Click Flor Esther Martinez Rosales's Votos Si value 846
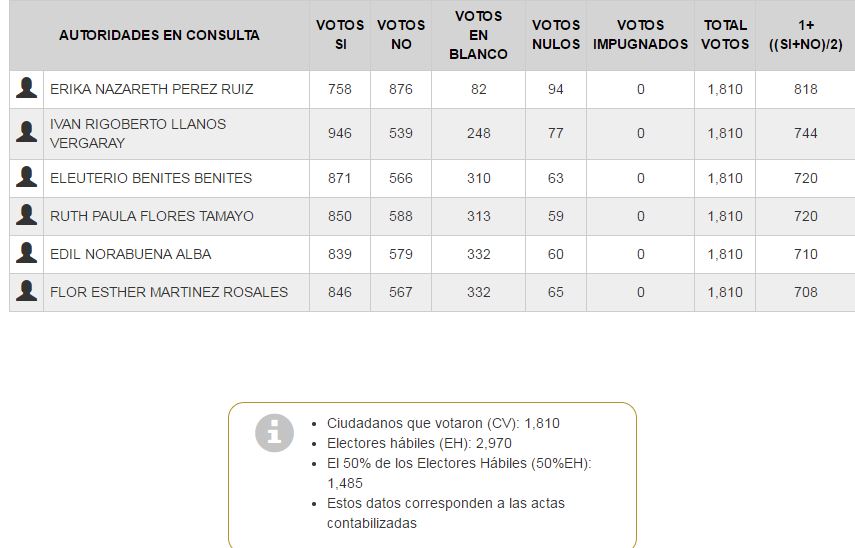This screenshot has height=548, width=855. click(x=340, y=292)
